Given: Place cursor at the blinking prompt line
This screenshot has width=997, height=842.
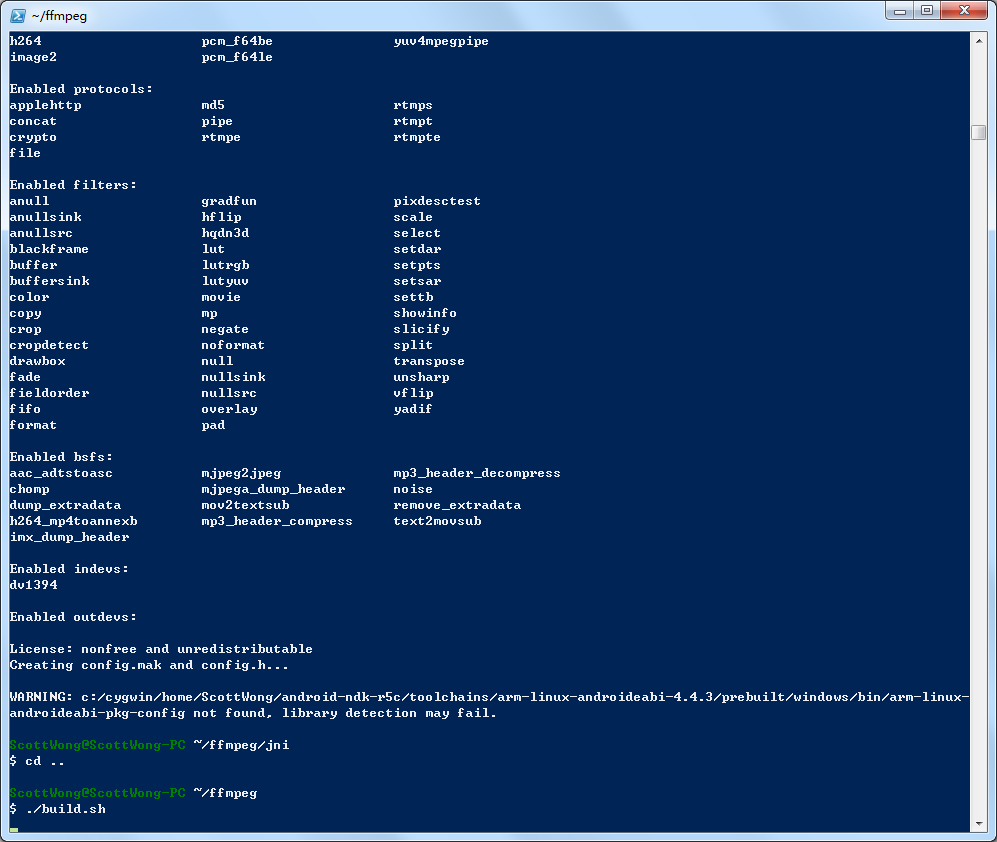Looking at the screenshot, I should click(14, 827).
